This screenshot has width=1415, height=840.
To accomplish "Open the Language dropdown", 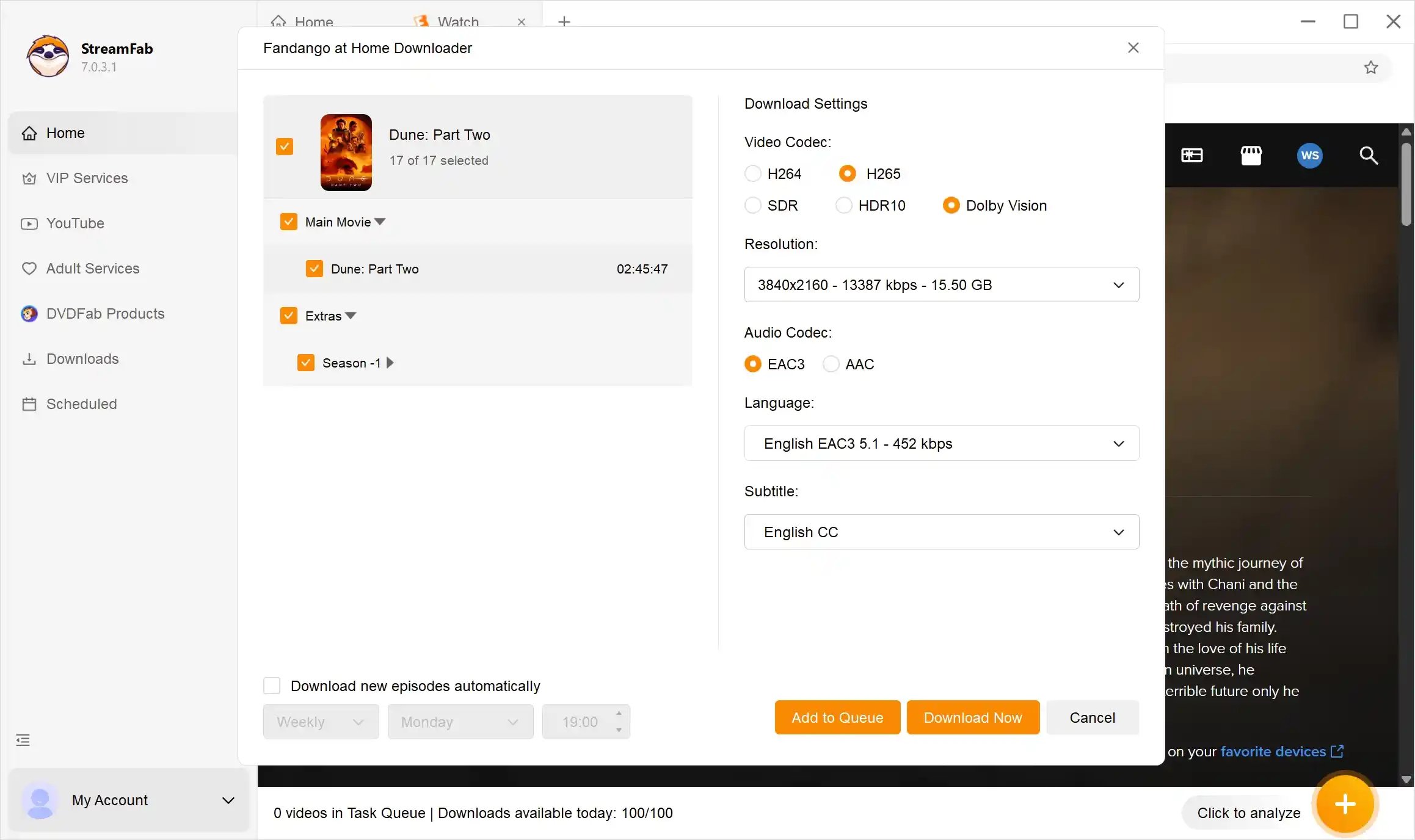I will pyautogui.click(x=942, y=443).
